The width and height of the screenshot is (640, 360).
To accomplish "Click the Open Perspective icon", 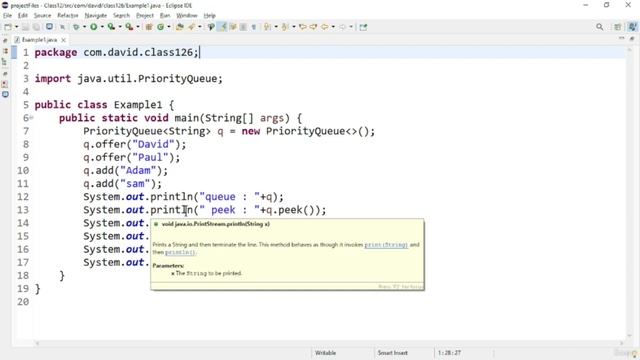I will click(618, 27).
